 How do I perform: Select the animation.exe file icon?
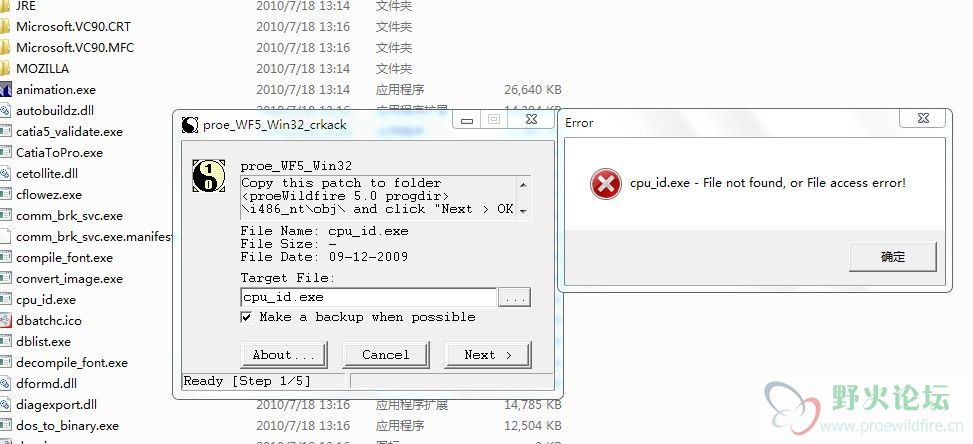coord(6,89)
